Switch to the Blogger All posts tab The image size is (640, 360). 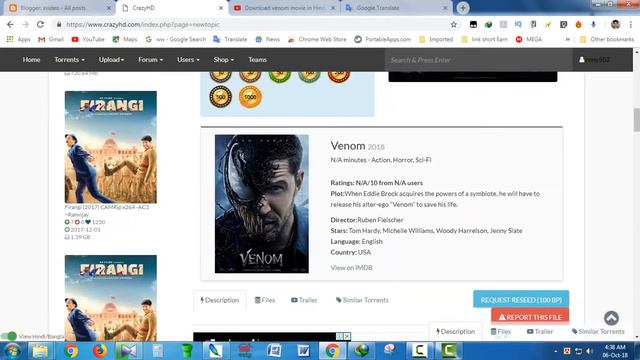pos(59,8)
